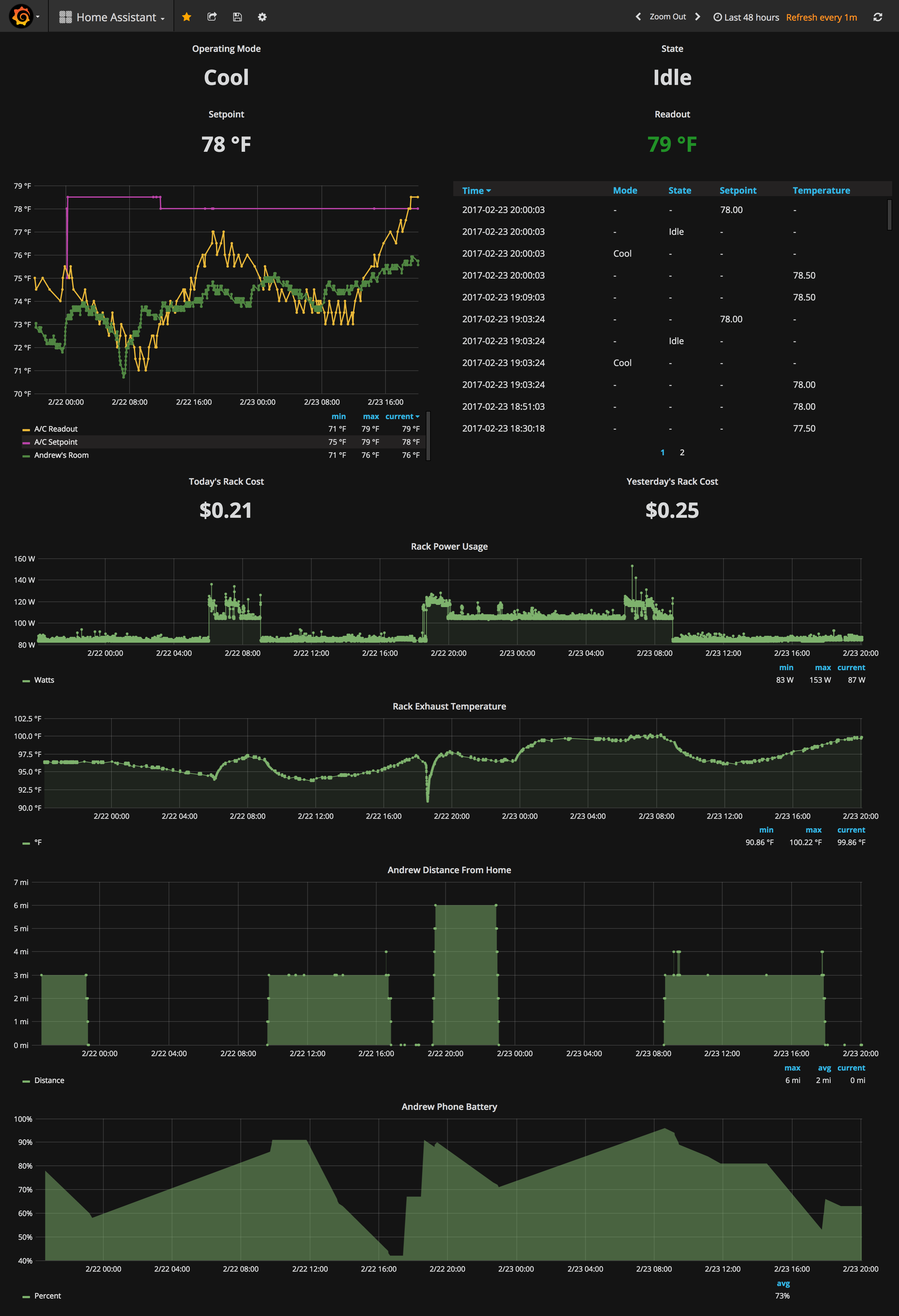Toggle A/C Setpoint series in legend
The width and height of the screenshot is (899, 1316).
tap(56, 442)
